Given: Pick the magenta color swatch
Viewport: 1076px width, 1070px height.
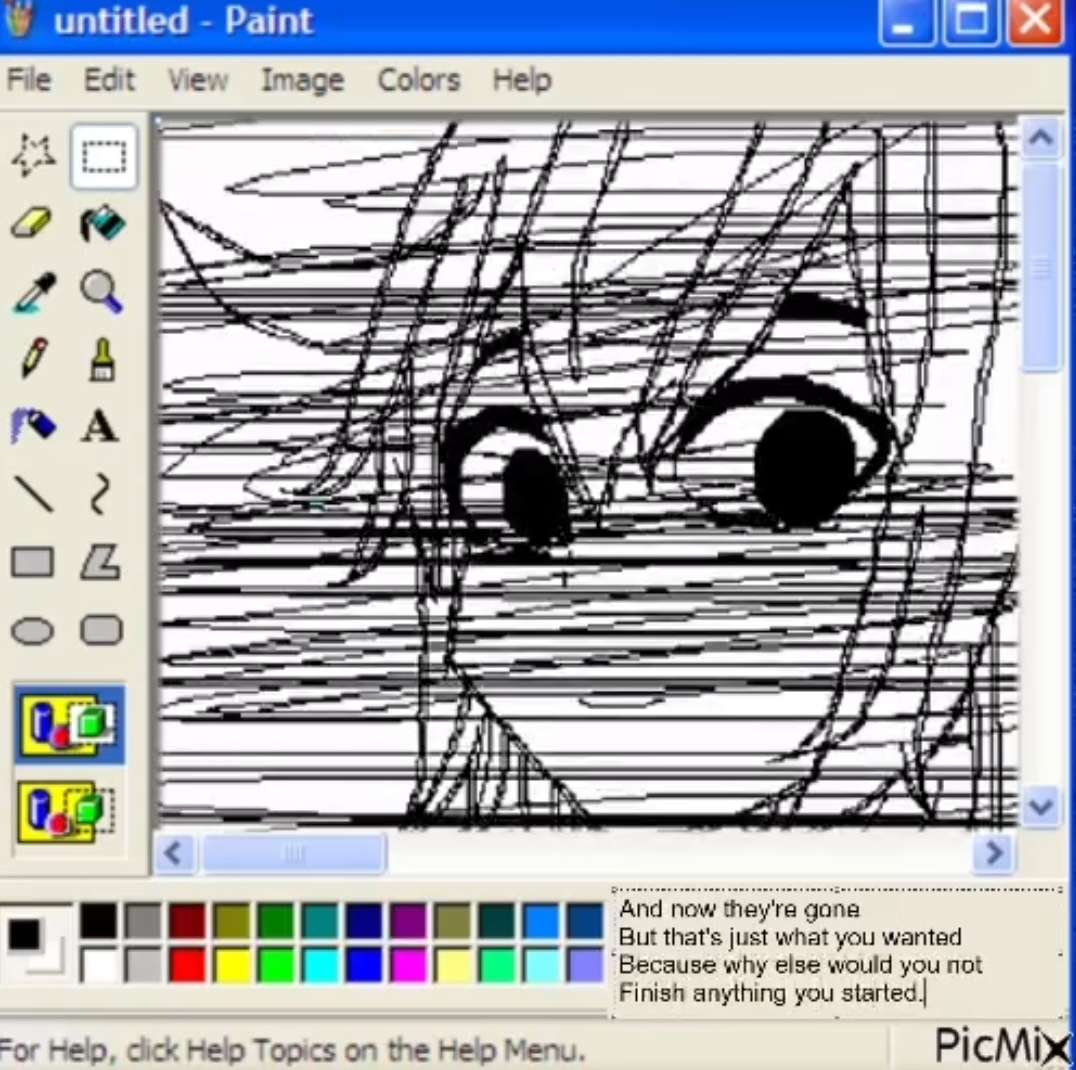Looking at the screenshot, I should pos(408,964).
